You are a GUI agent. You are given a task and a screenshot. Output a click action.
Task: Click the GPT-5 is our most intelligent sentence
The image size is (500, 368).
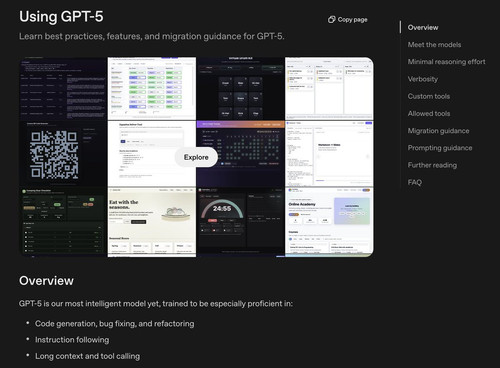156,304
